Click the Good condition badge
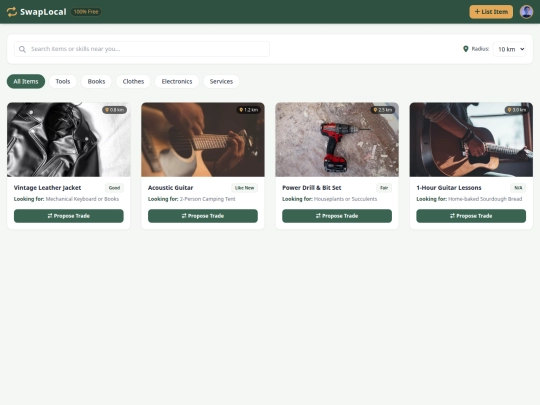The image size is (540, 405). (114, 188)
